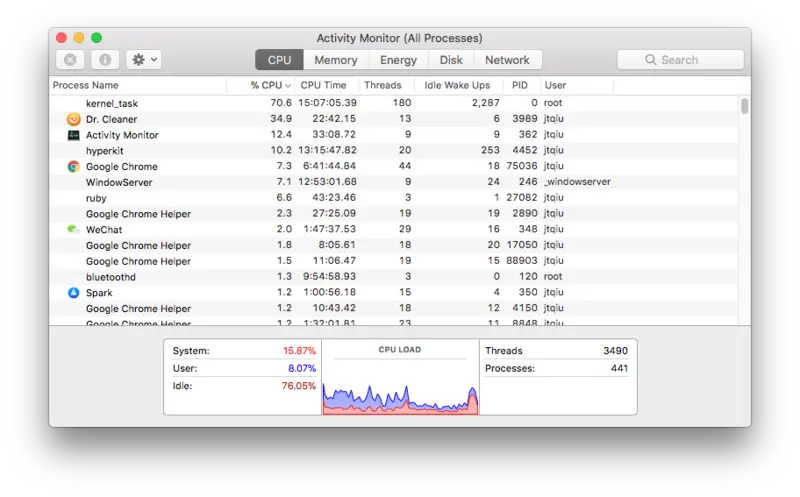Screen dimensions: 800x497
Task: Open the process info inspector icon
Action: (105, 60)
